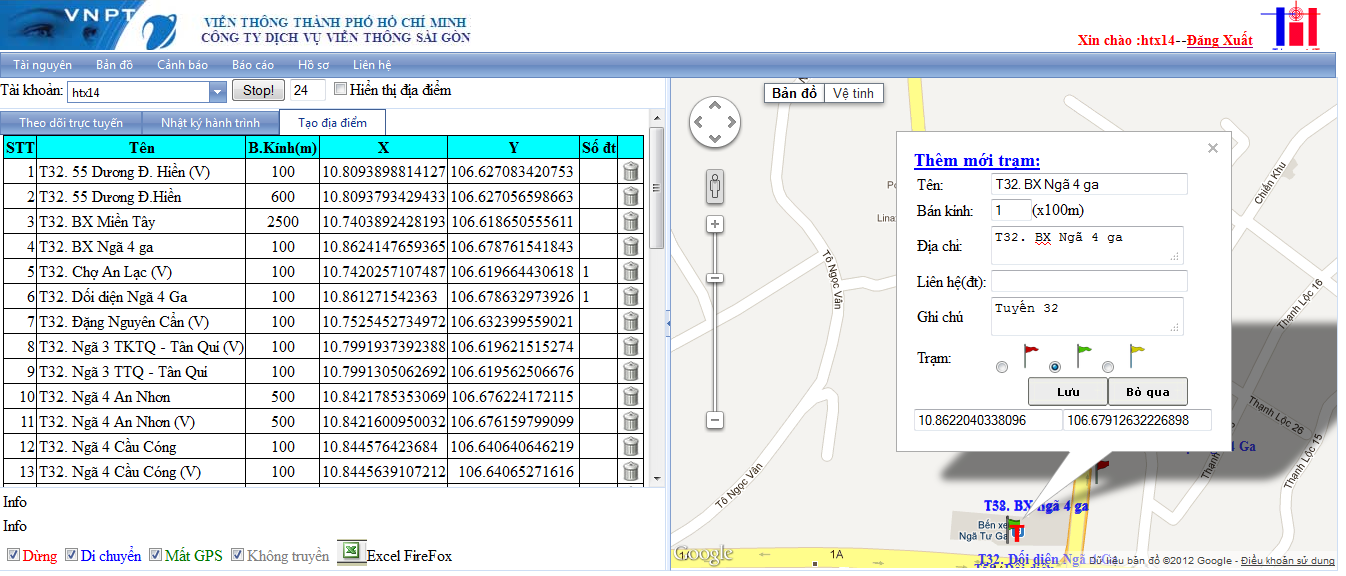Click the Bán kính radius input

coord(1011,210)
